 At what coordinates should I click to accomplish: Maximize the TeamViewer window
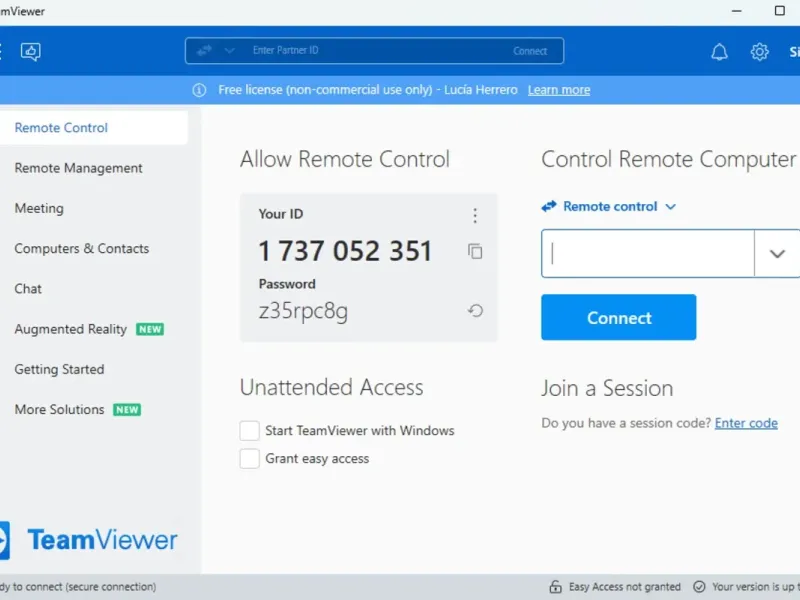[780, 11]
